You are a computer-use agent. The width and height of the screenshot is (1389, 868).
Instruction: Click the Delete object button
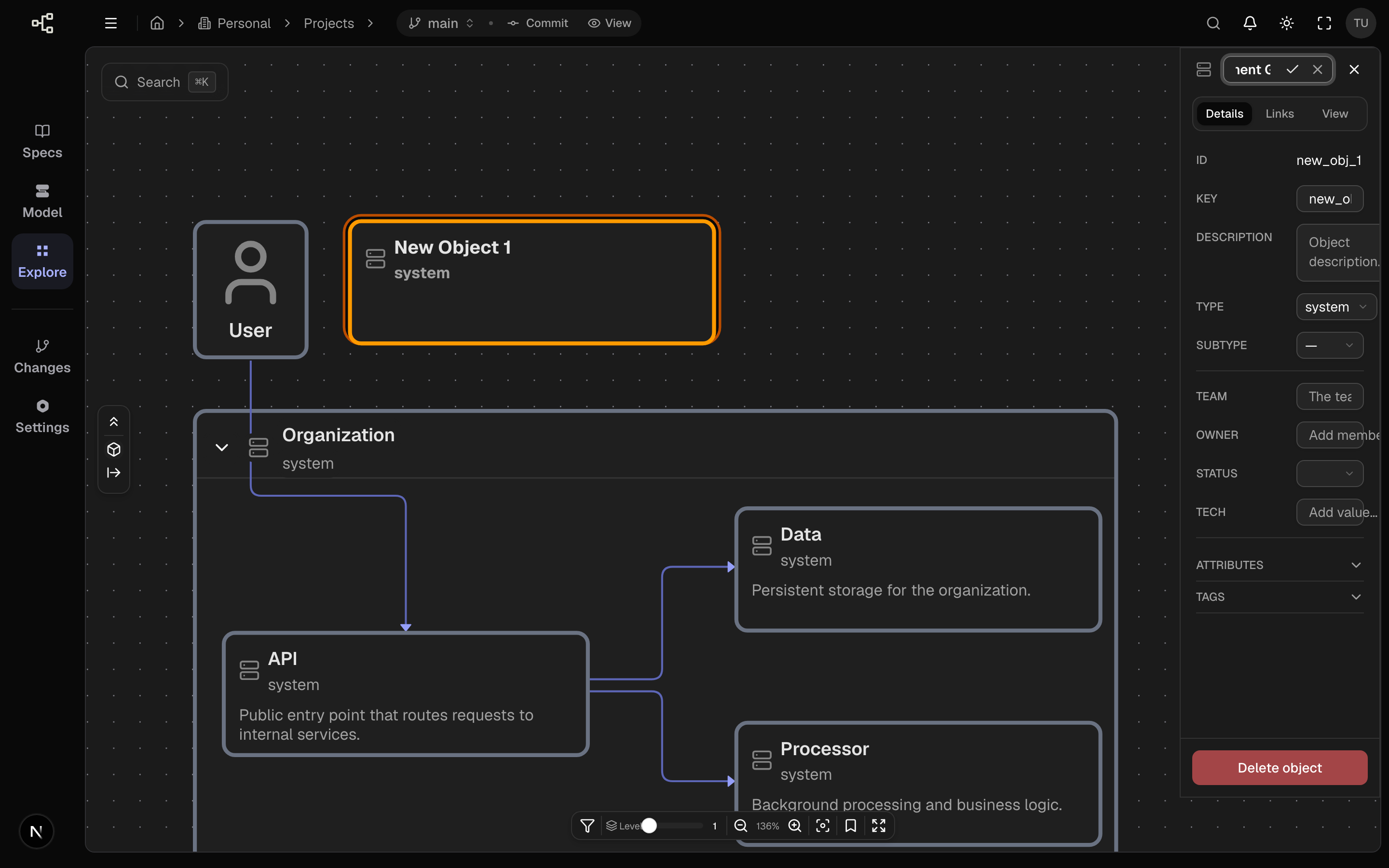(x=1280, y=768)
